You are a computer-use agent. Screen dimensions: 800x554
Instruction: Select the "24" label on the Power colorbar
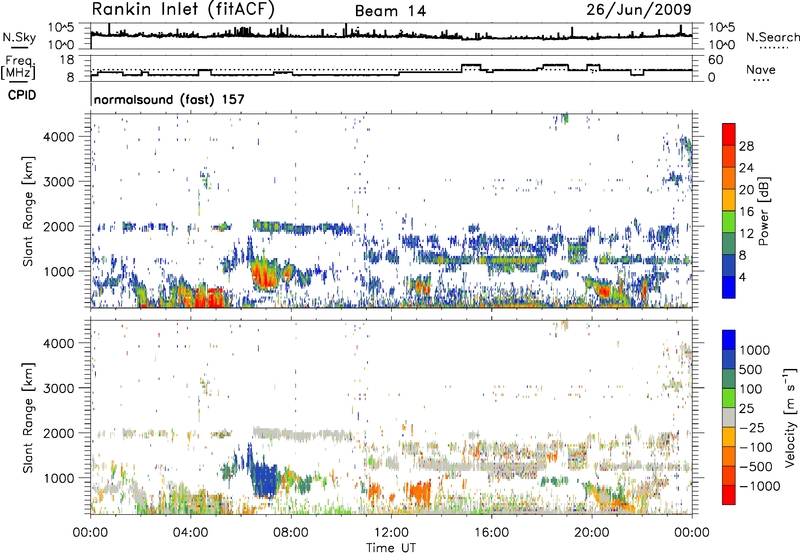[746, 168]
